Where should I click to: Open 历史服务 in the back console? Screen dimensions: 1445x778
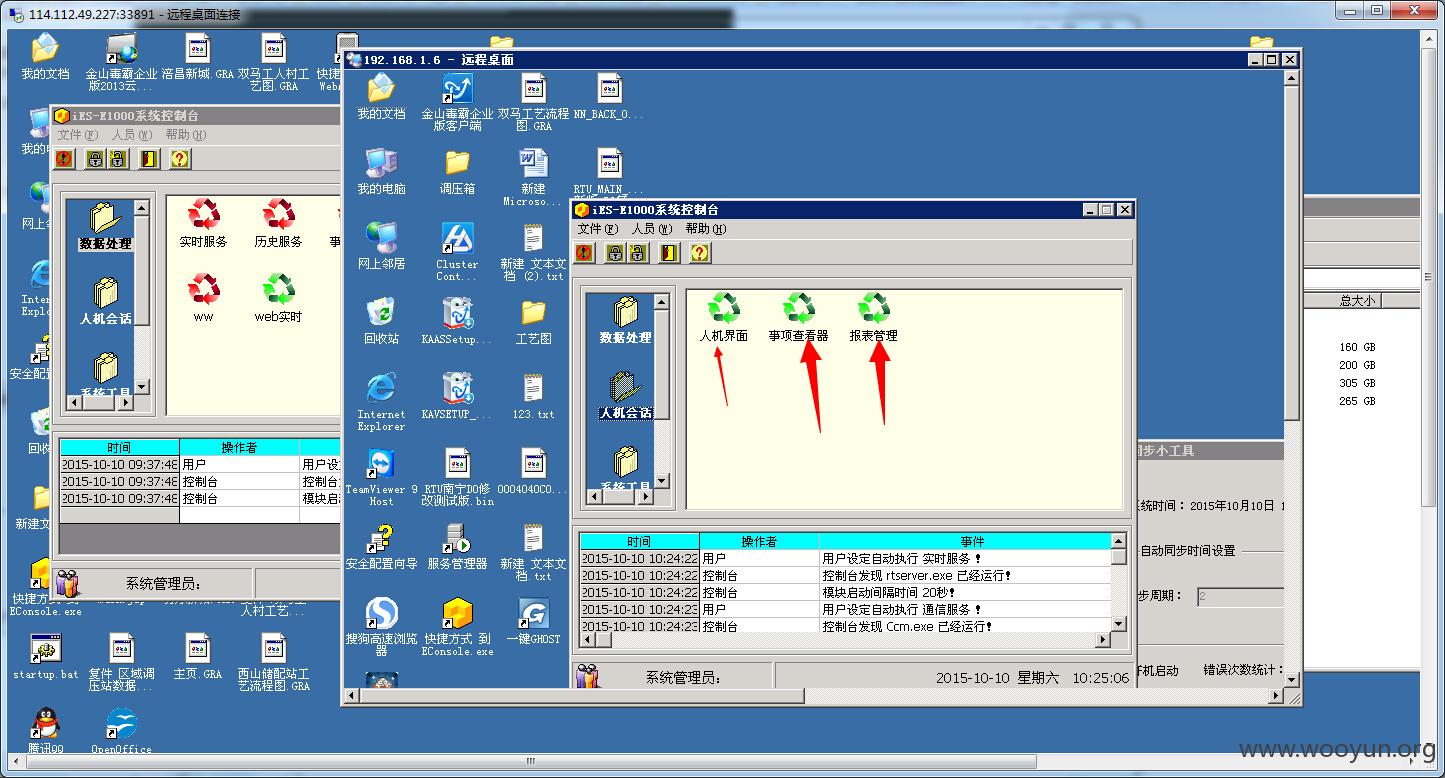tap(278, 223)
